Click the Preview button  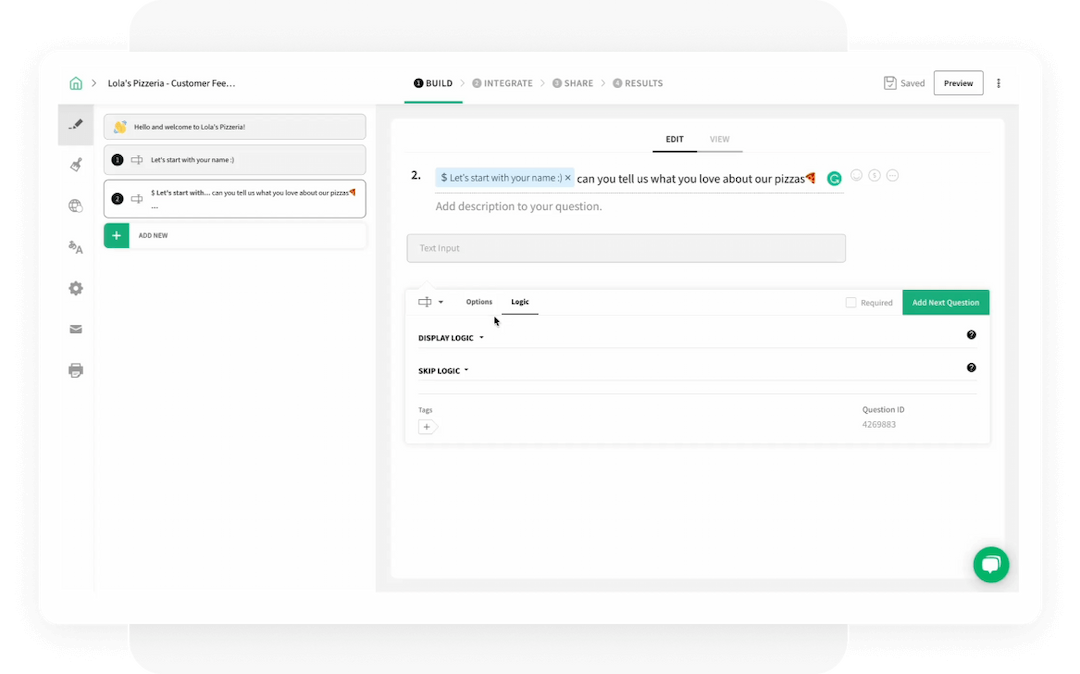point(958,83)
